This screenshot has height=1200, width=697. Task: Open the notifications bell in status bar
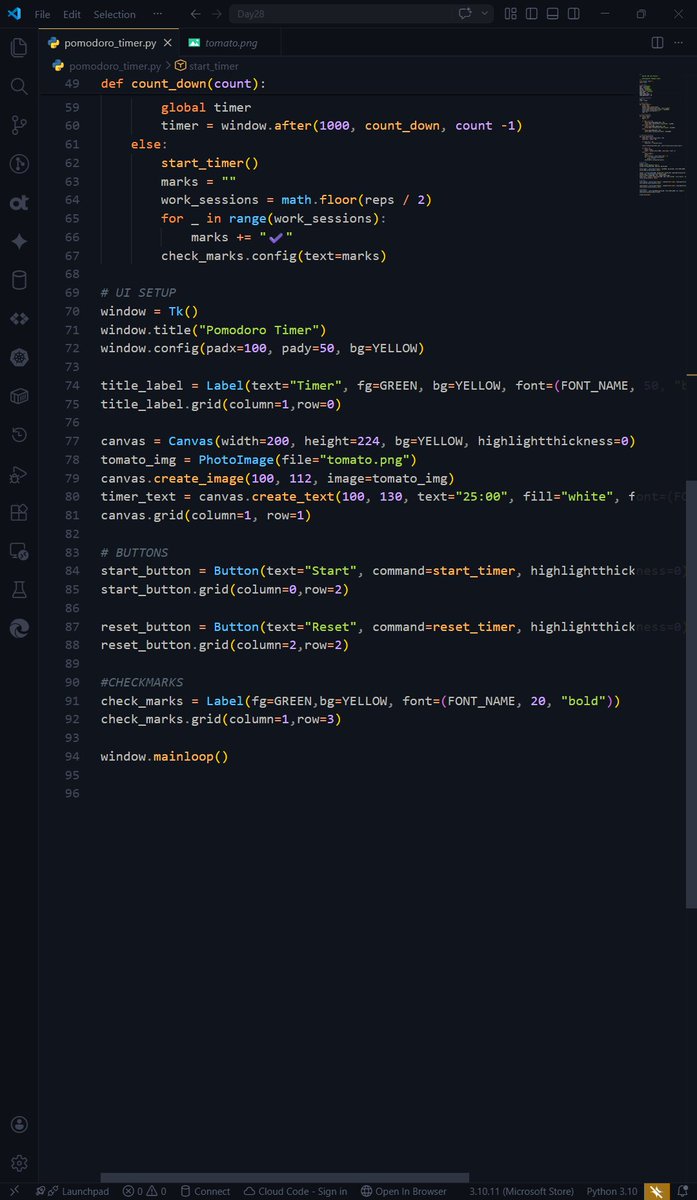tap(683, 1191)
